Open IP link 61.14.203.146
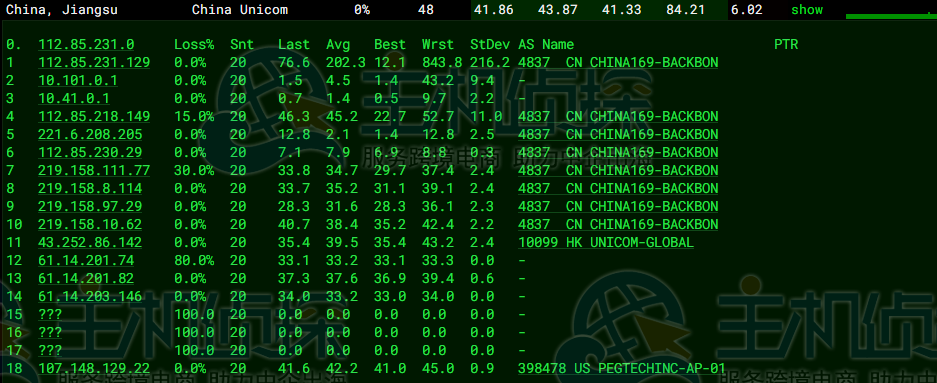 point(90,296)
